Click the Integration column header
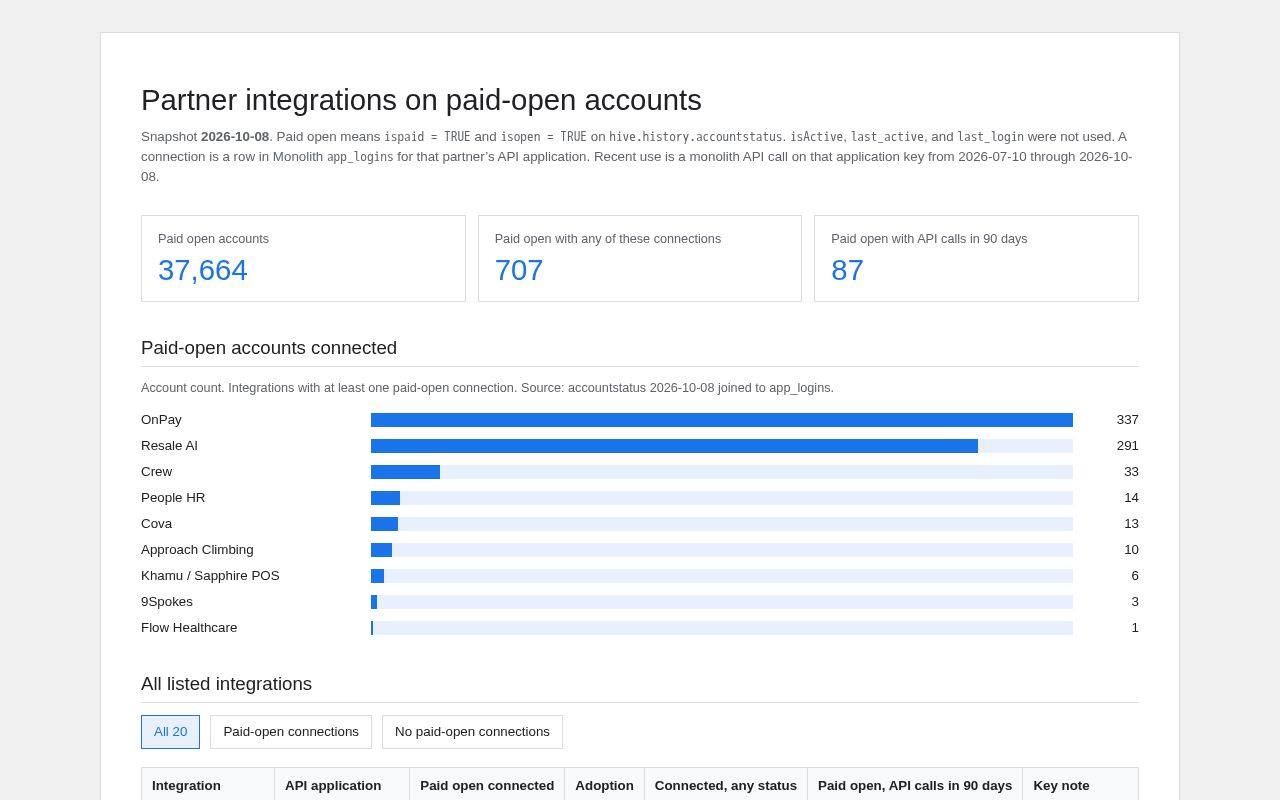 point(208,785)
